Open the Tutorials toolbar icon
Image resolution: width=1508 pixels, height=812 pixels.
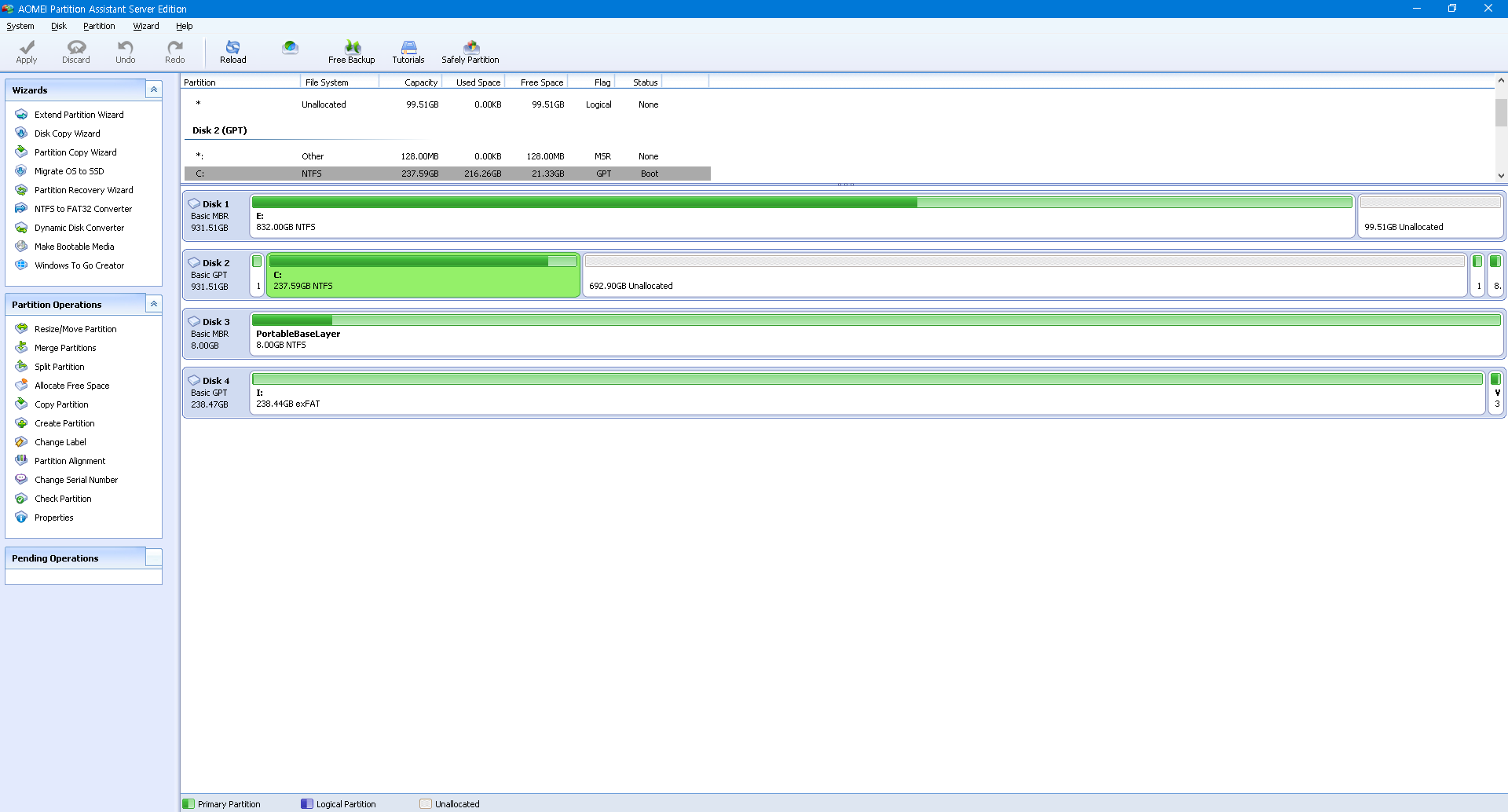coord(408,52)
